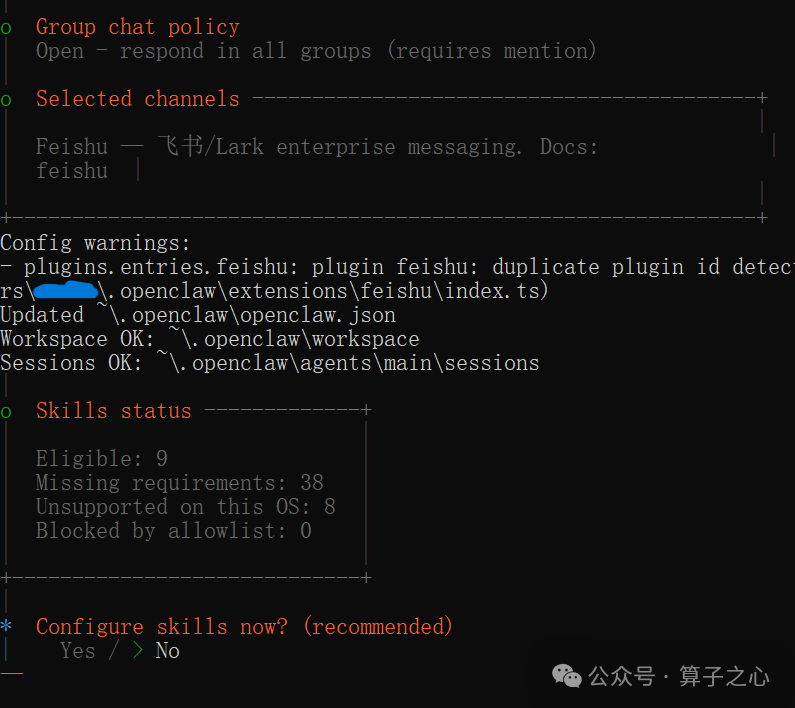Click the 'Eligible: 9' line
This screenshot has height=708, width=795.
pos(101,458)
